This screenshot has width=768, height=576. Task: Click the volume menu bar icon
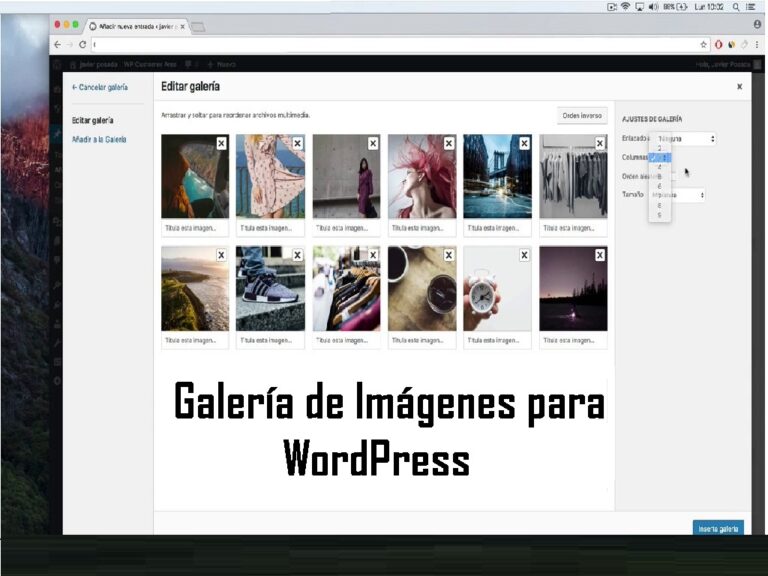click(654, 7)
